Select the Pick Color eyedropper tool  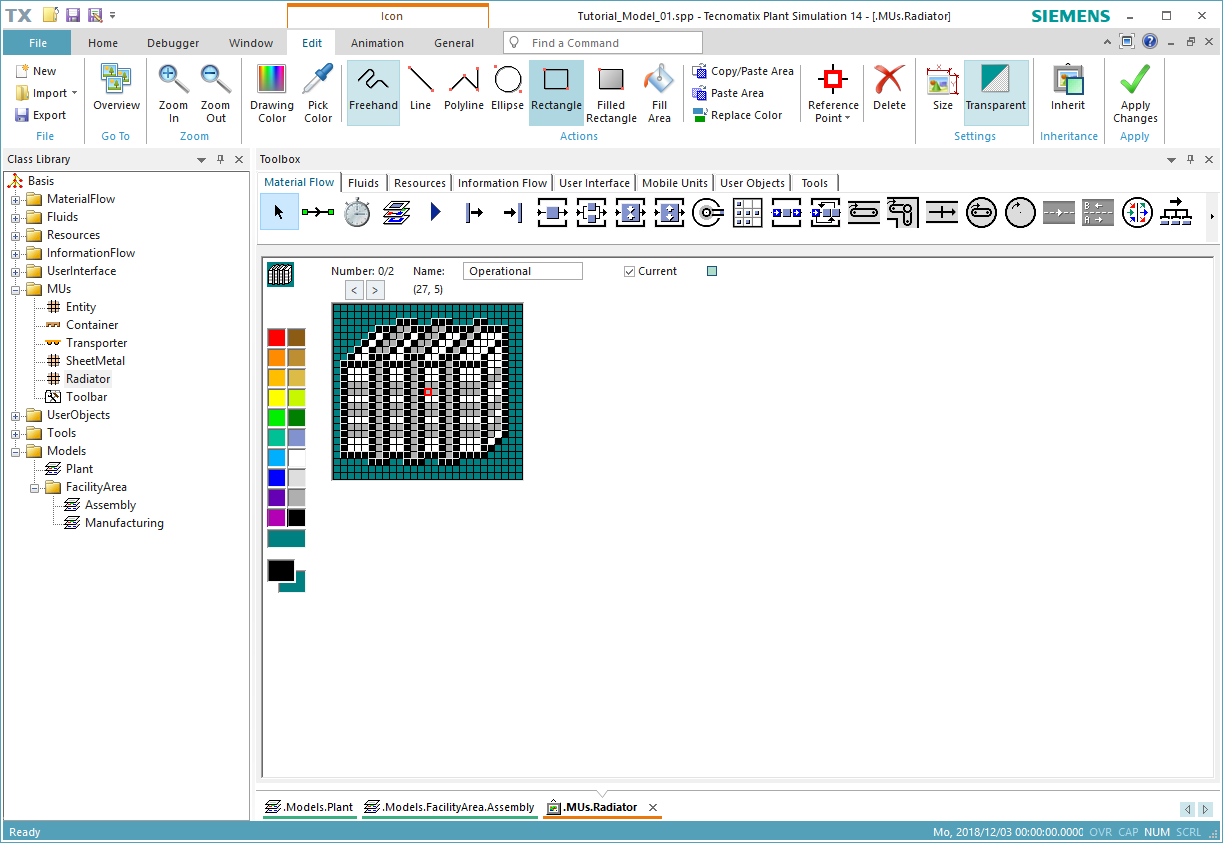point(318,92)
